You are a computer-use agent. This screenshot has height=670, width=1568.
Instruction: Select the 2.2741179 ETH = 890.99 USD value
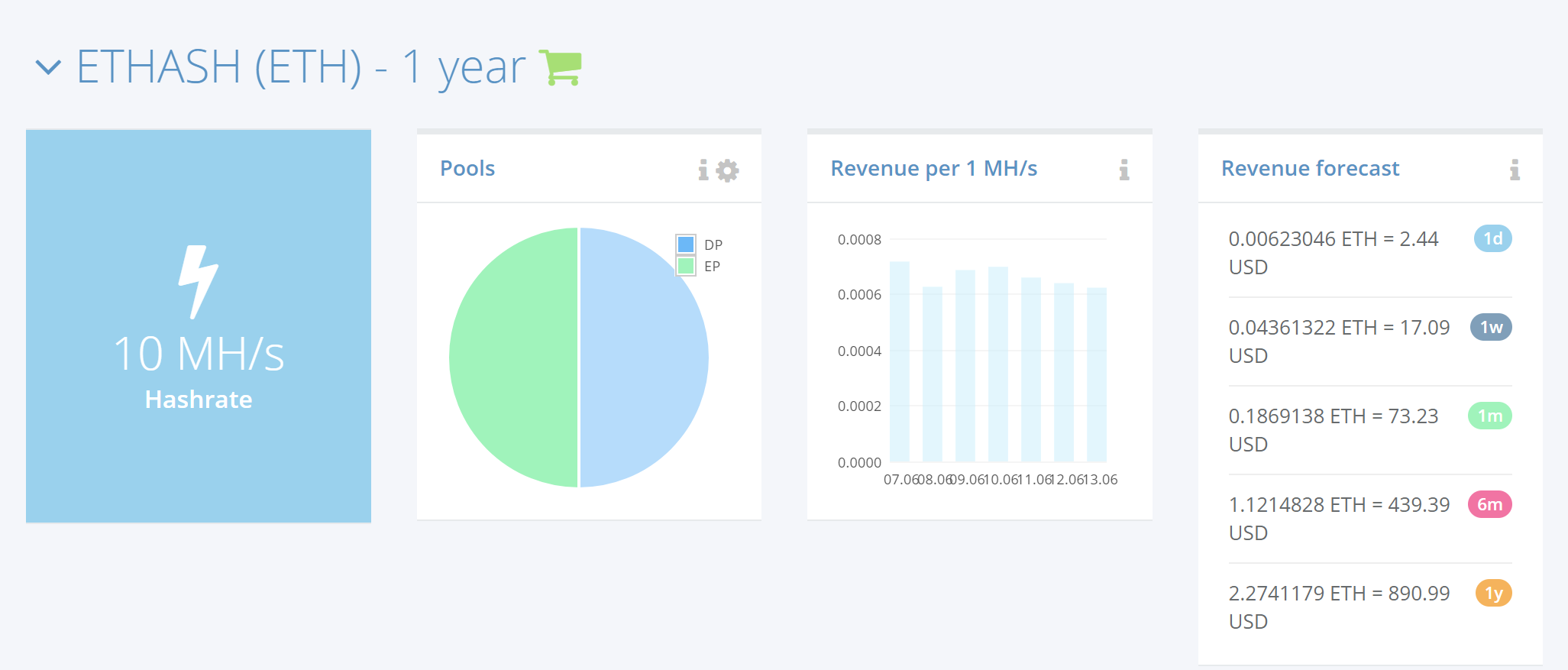[1339, 607]
